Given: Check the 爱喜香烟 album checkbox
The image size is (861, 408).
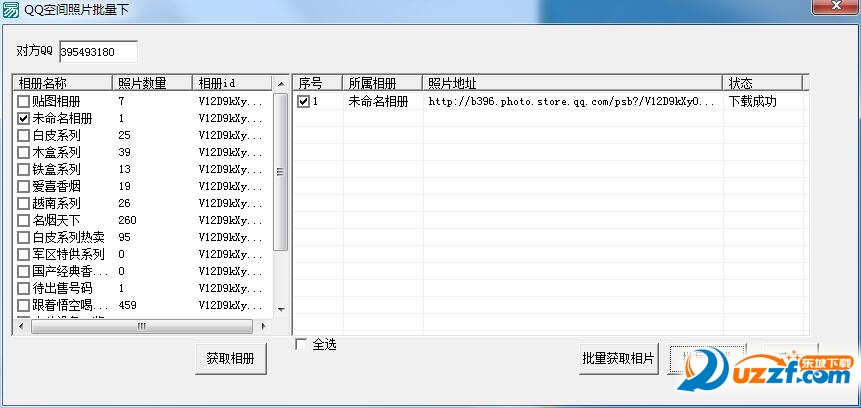Looking at the screenshot, I should [x=23, y=187].
